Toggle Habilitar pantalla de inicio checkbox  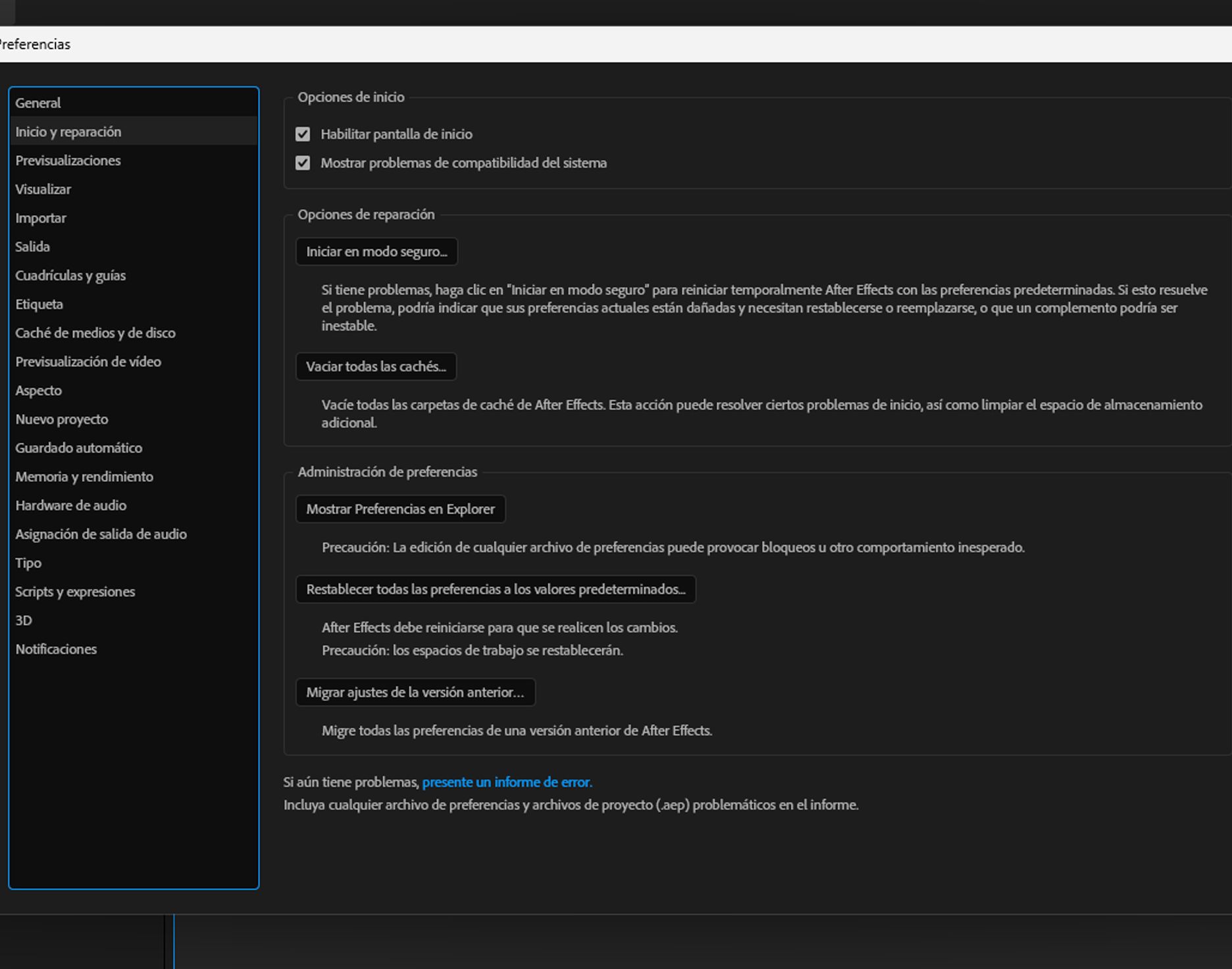303,134
